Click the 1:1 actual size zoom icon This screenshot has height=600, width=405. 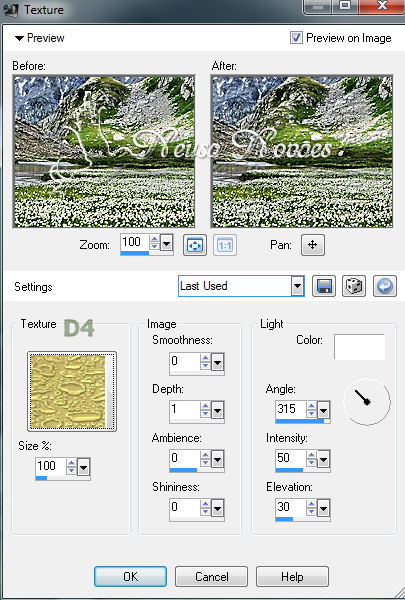click(x=225, y=245)
